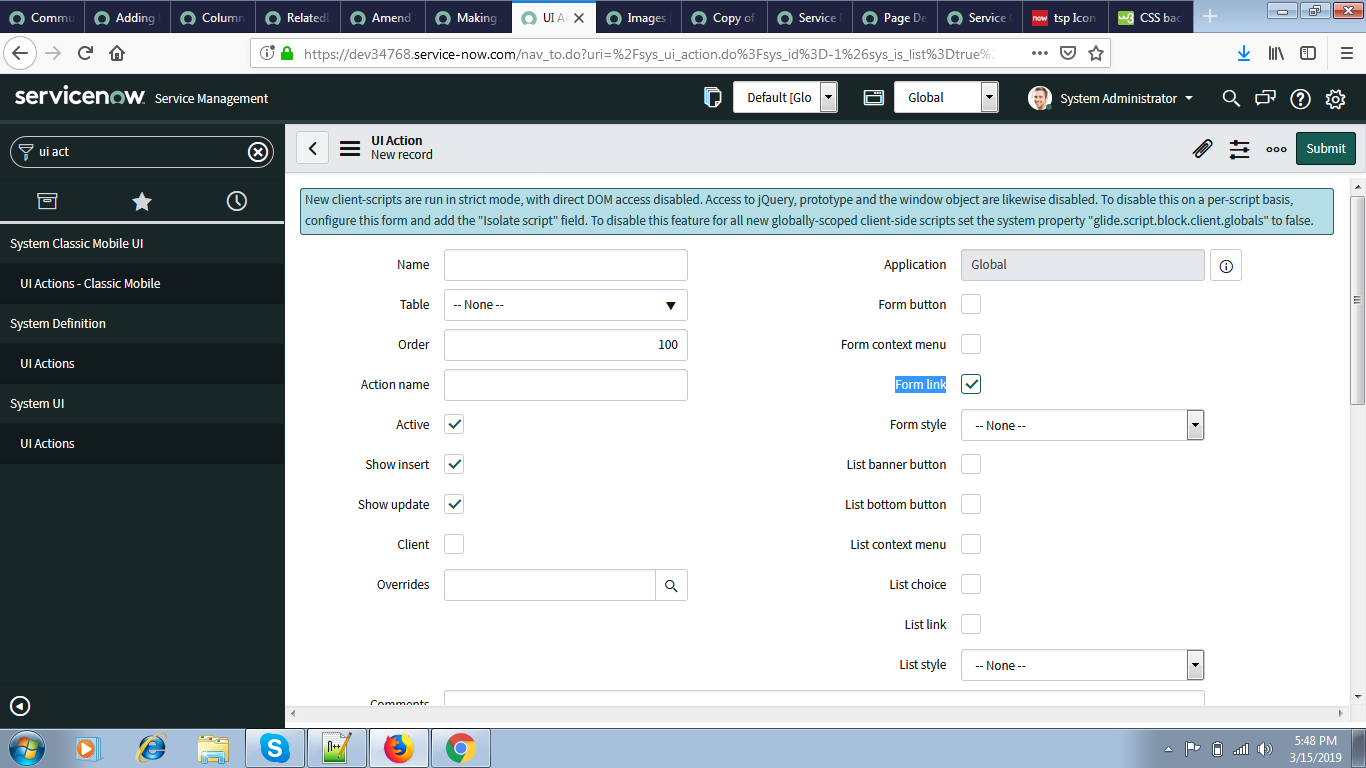1366x768 pixels.
Task: Enable the Client checkbox
Action: 453,544
